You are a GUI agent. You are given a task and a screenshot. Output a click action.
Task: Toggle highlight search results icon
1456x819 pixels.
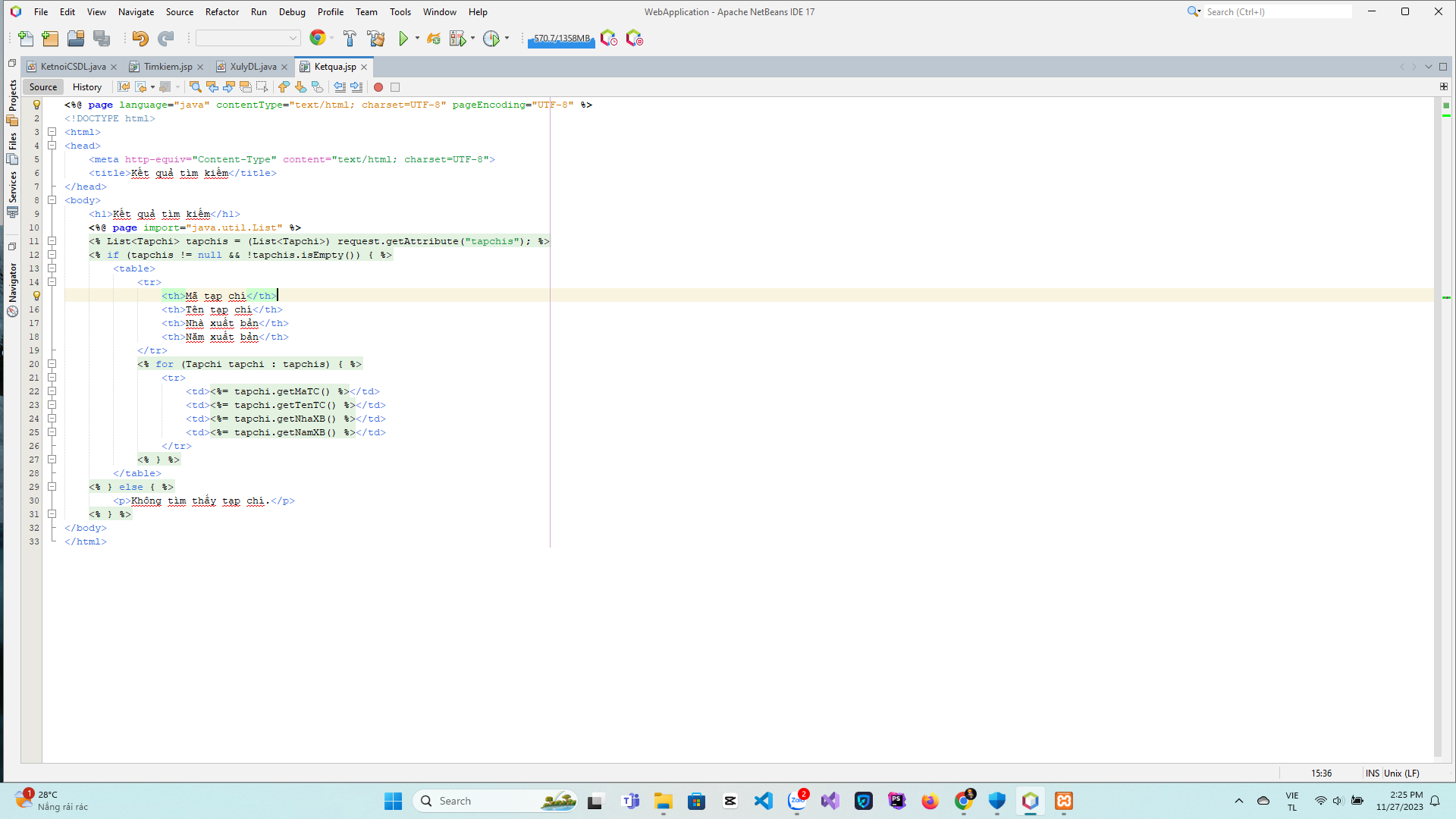pyautogui.click(x=245, y=87)
